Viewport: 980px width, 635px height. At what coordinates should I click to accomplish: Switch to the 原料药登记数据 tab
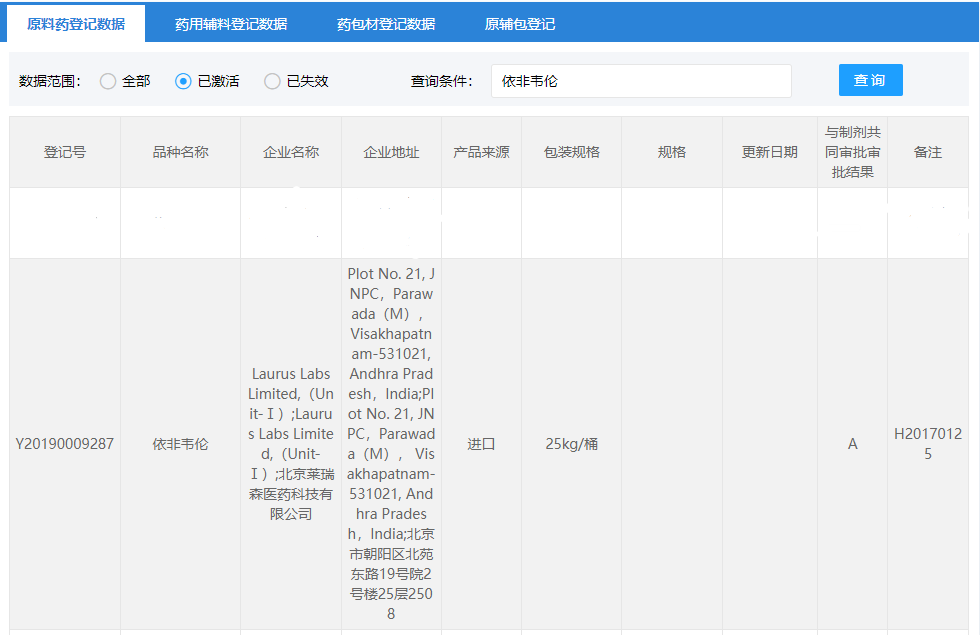(x=76, y=24)
